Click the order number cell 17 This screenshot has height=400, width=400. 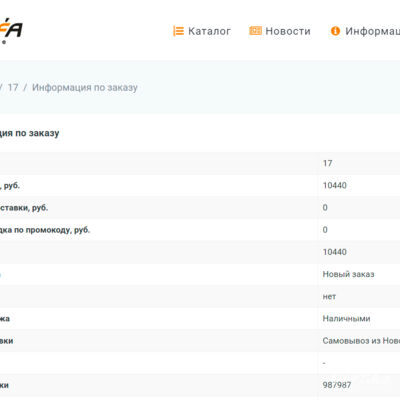[x=327, y=163]
